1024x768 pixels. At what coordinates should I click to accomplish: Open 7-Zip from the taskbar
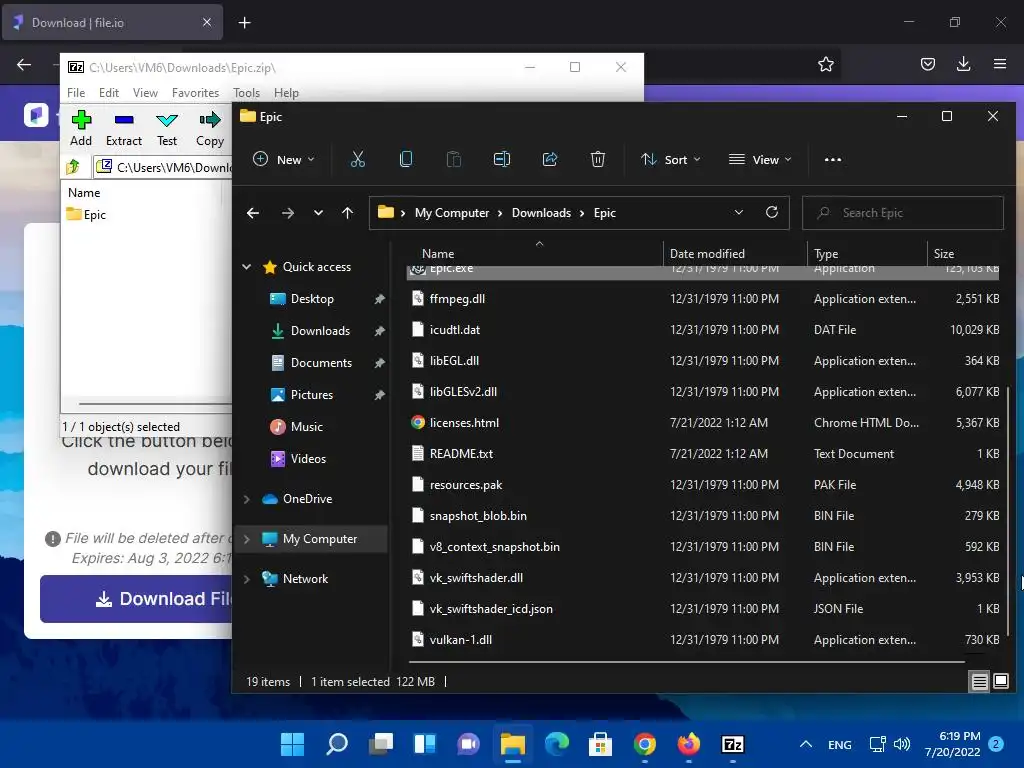coord(733,744)
